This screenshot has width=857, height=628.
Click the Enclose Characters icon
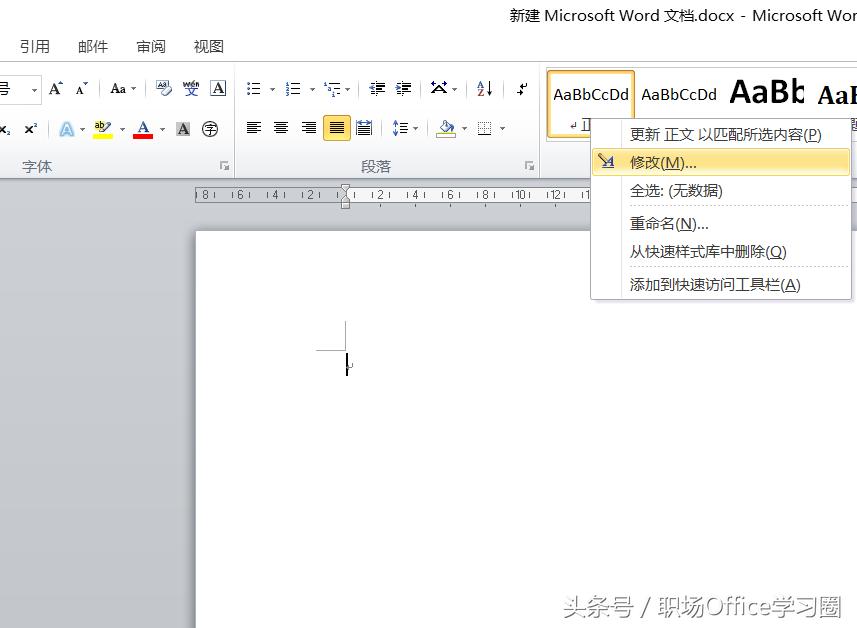209,128
